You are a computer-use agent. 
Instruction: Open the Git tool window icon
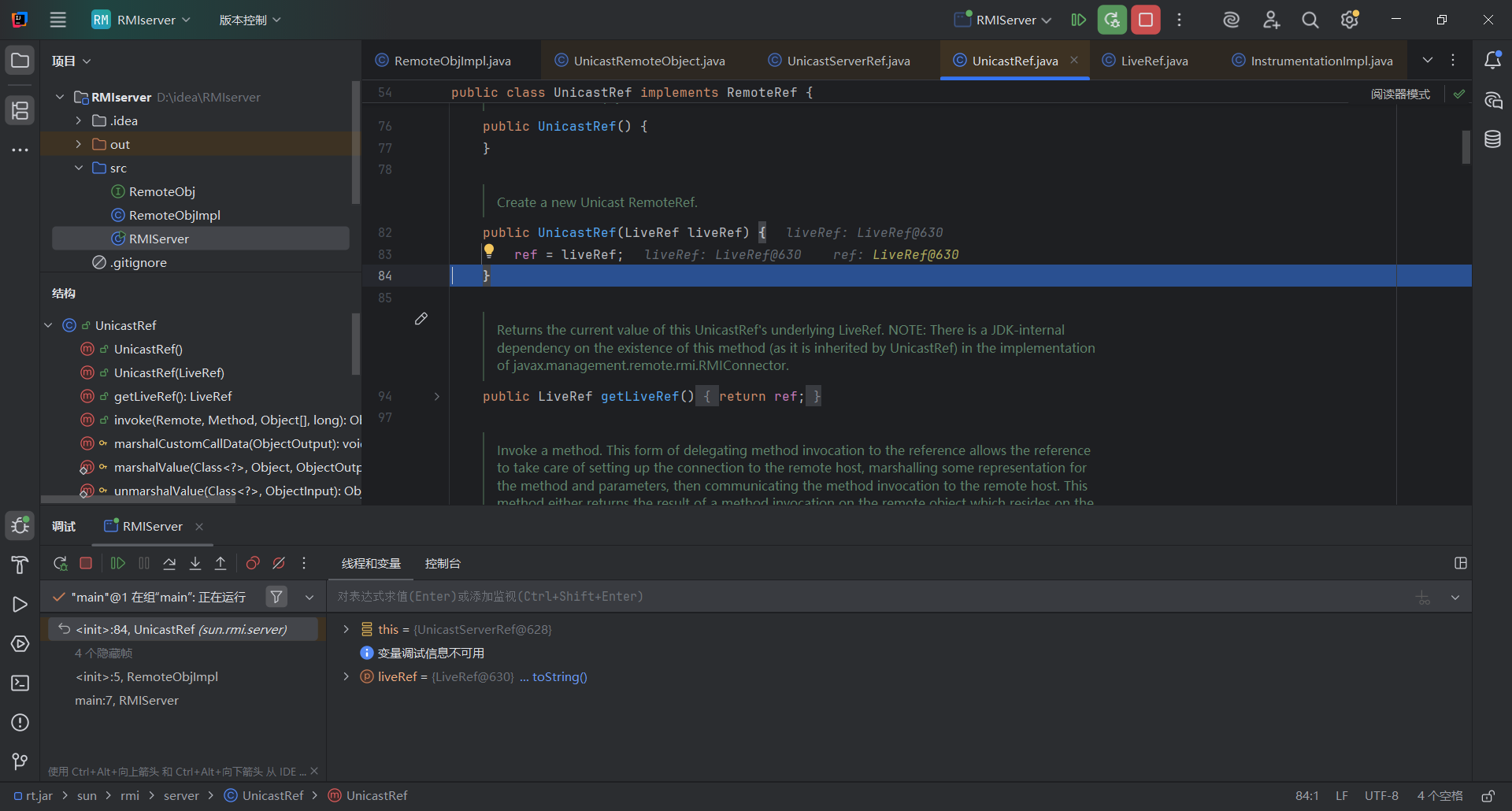click(x=20, y=761)
